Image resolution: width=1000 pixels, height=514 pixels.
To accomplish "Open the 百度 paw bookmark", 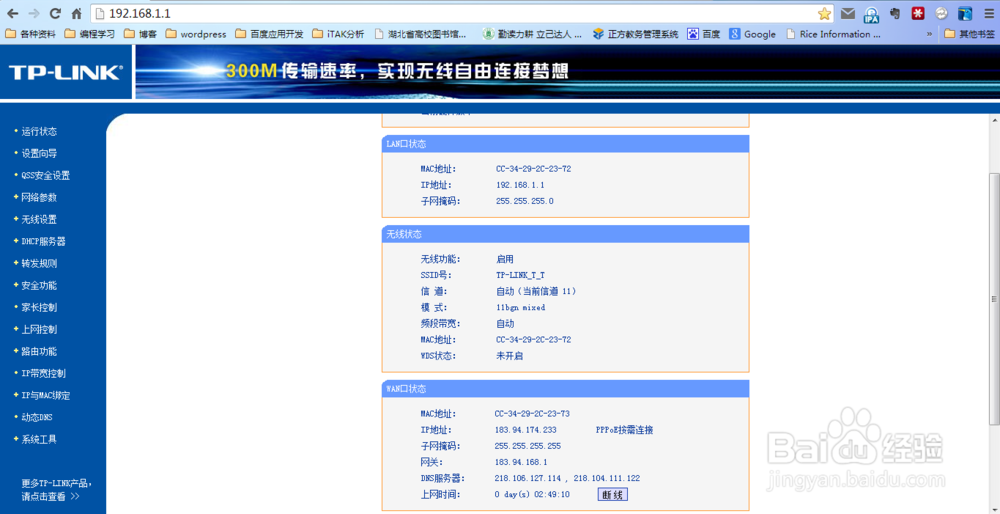I will click(703, 34).
